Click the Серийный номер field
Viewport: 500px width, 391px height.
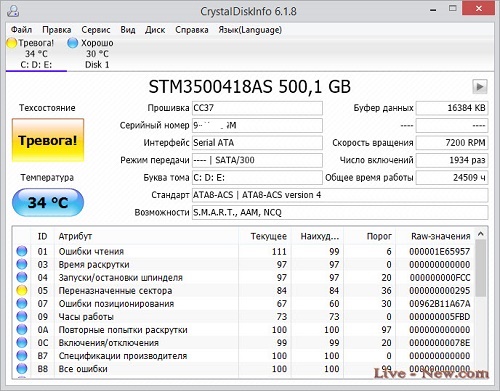tap(257, 125)
